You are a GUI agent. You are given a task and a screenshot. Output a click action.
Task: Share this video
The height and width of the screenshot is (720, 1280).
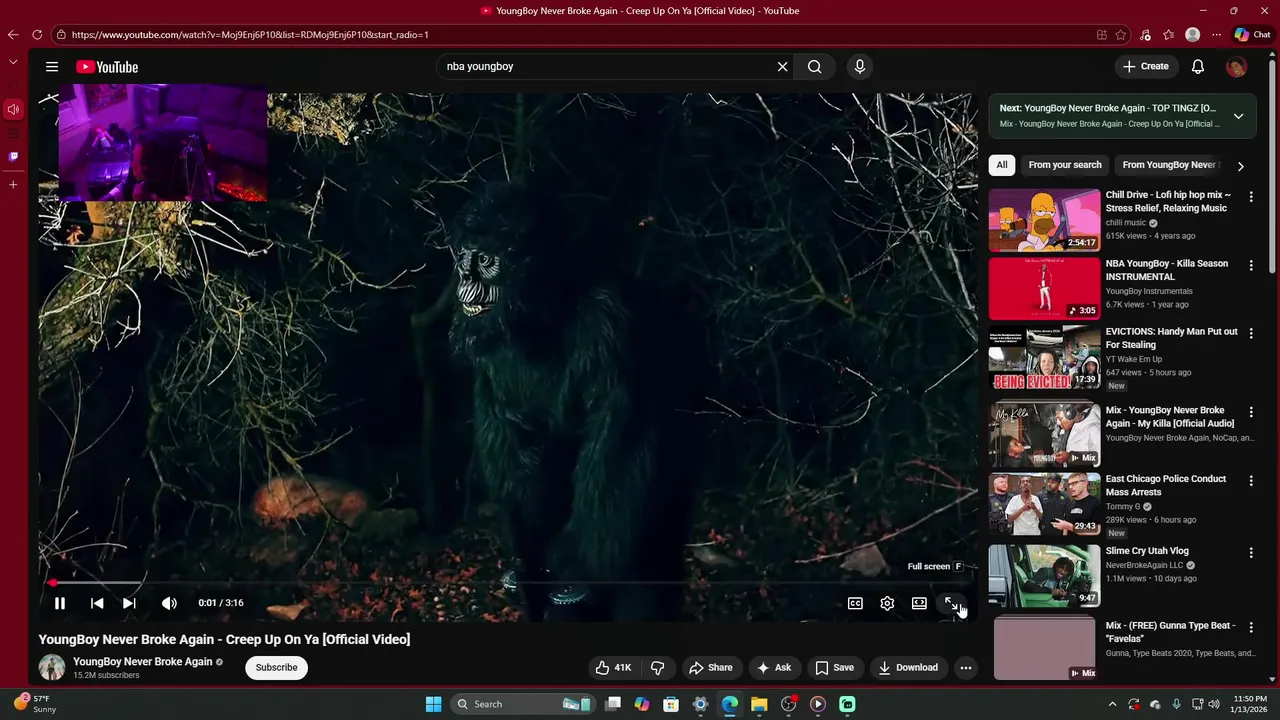click(x=710, y=668)
